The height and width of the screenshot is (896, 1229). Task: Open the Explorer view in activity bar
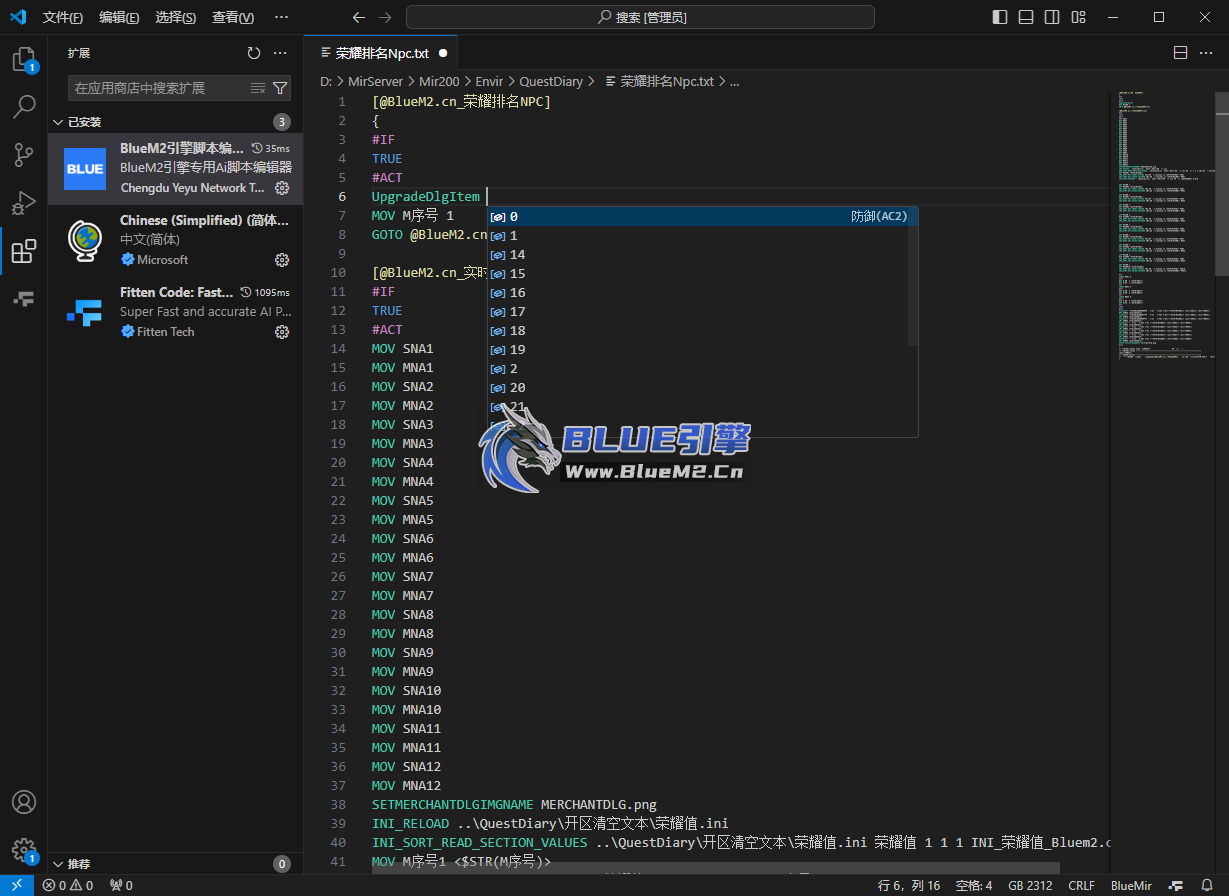click(x=24, y=60)
